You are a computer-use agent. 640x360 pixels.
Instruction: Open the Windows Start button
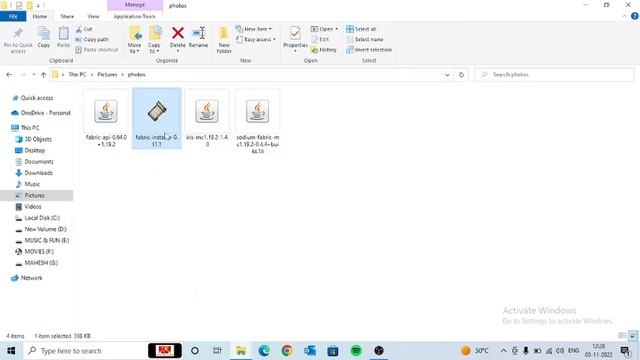click(x=11, y=351)
